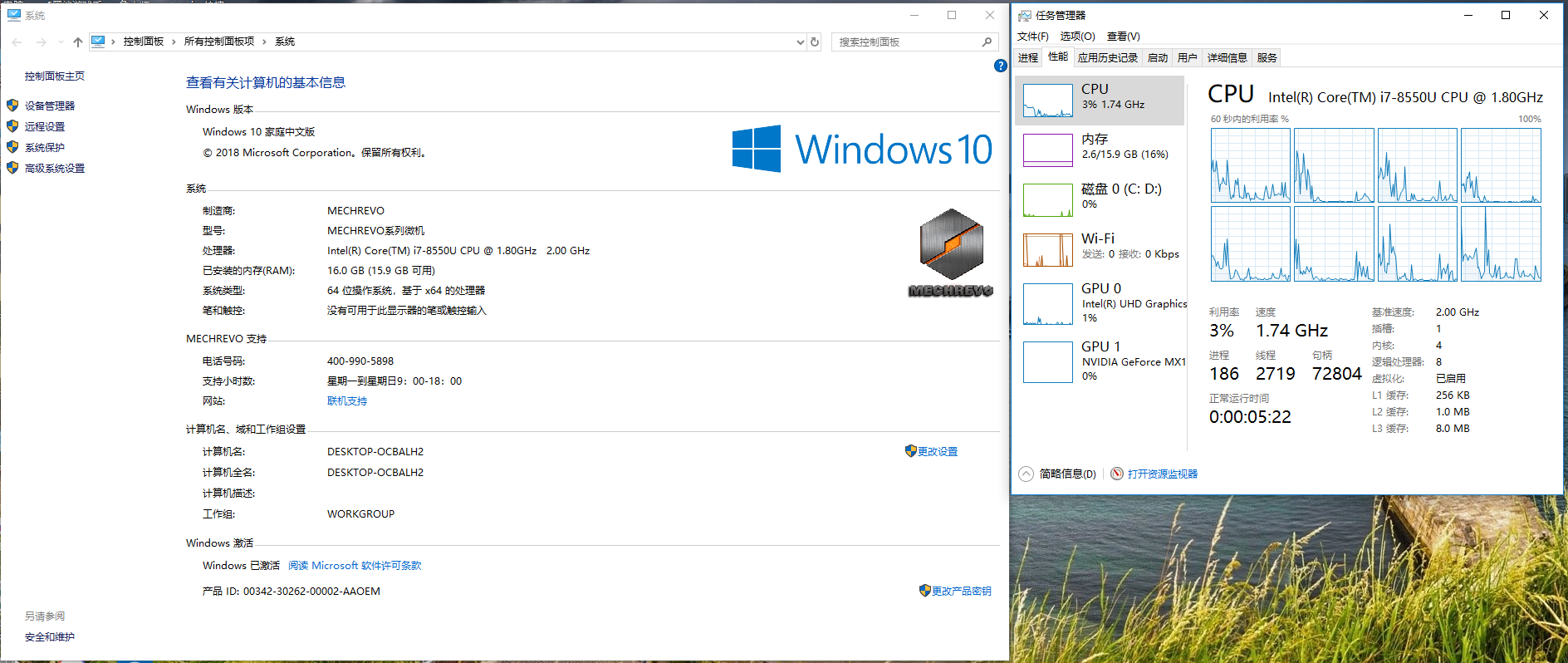
Task: Click 打开资源监视器 link text
Action: pyautogui.click(x=1163, y=474)
